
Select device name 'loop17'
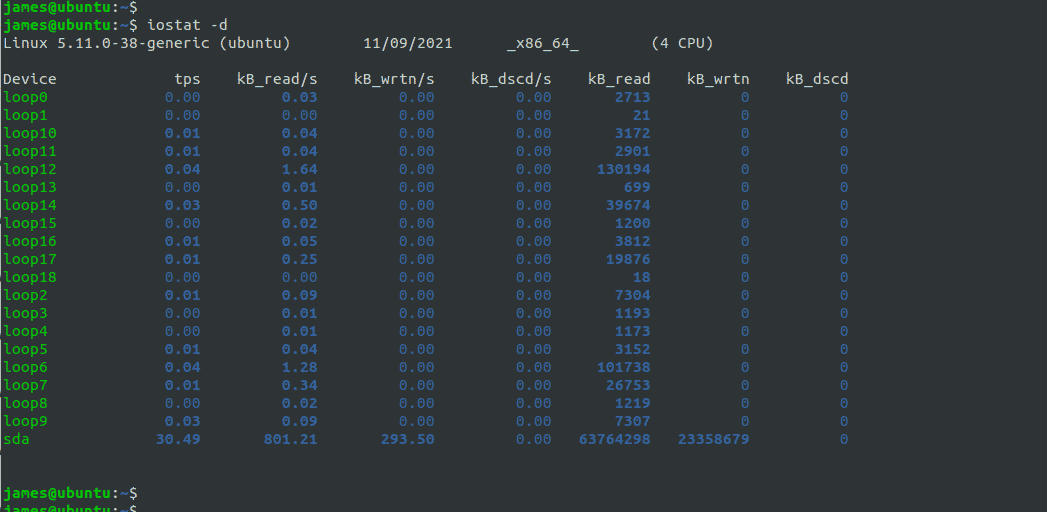point(30,260)
